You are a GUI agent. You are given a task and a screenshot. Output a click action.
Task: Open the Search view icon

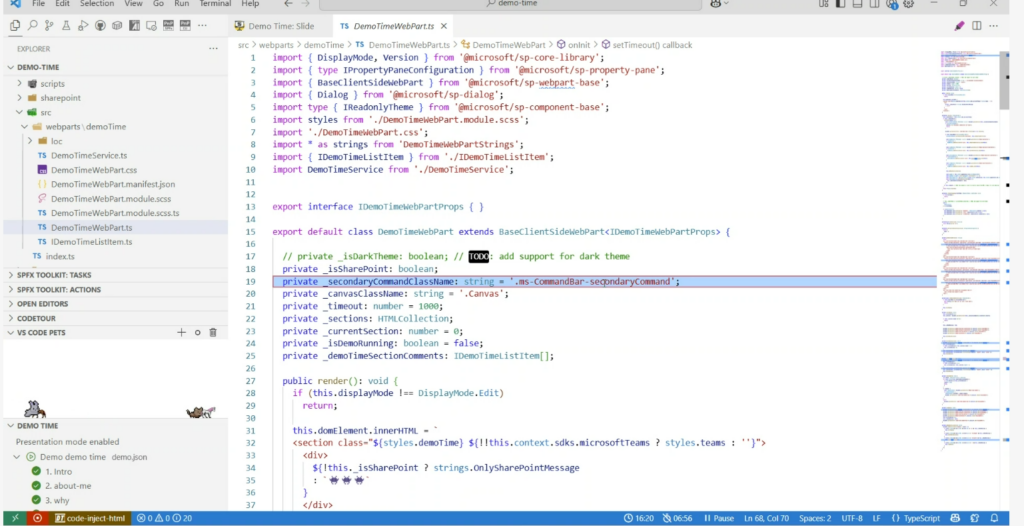(x=35, y=27)
